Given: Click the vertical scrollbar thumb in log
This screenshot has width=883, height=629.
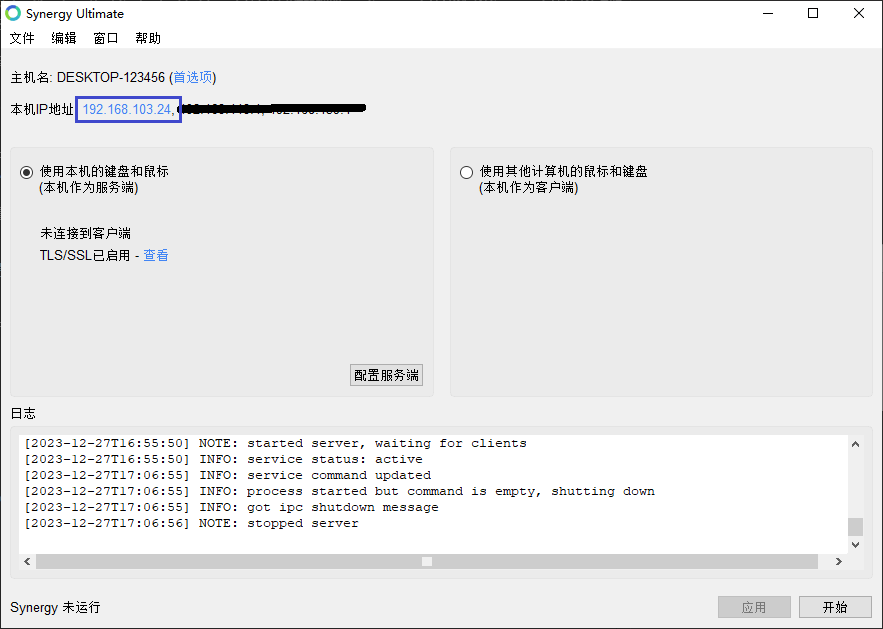Looking at the screenshot, I should coord(855,527).
